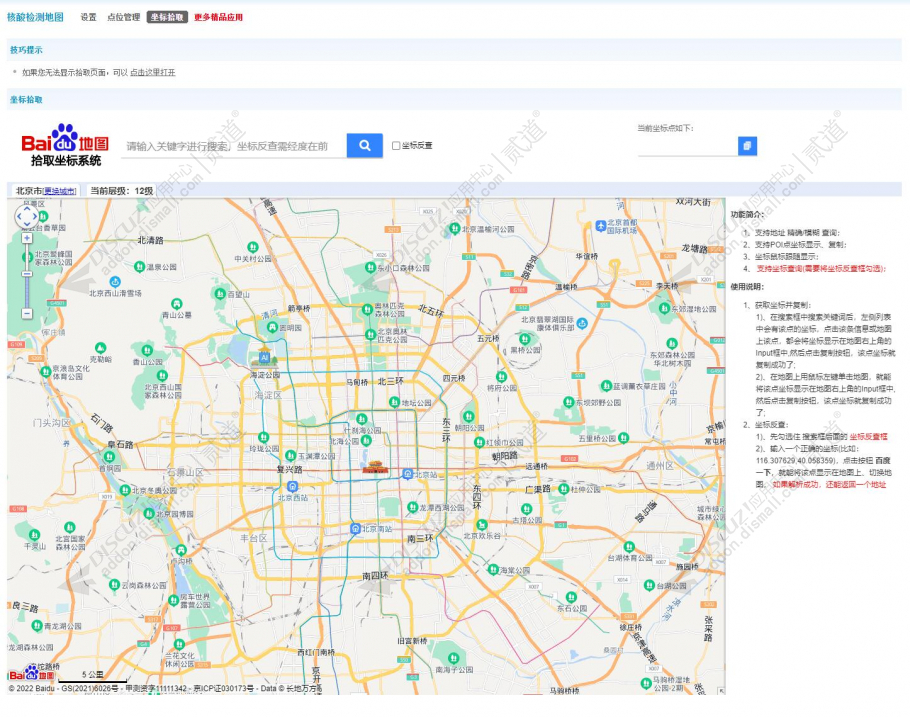Click the 朝阳公园 park marker

[x=468, y=416]
